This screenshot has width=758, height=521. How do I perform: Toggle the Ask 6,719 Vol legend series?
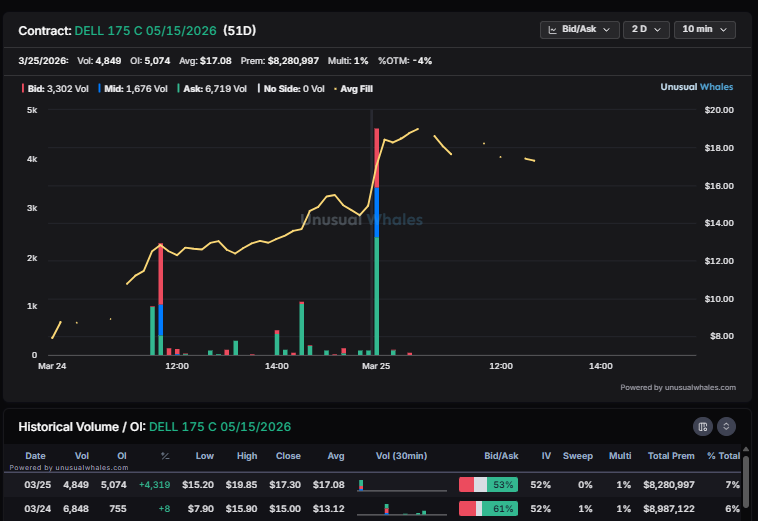(212, 88)
